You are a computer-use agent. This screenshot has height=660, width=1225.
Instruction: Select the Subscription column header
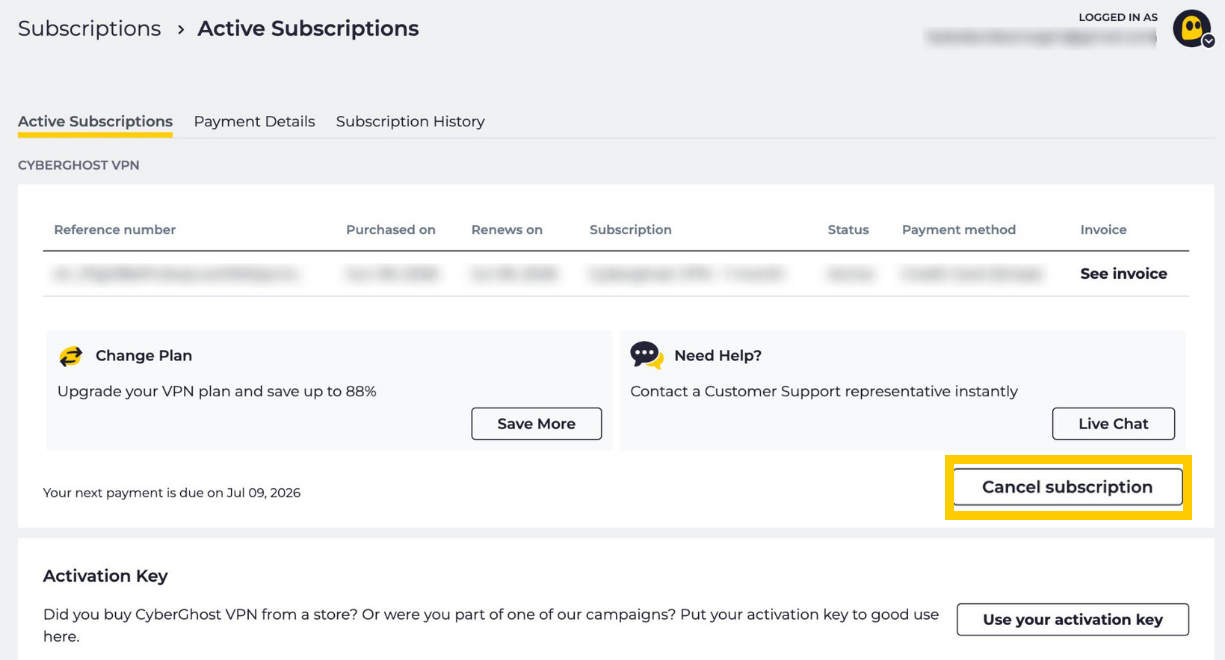[x=631, y=229]
